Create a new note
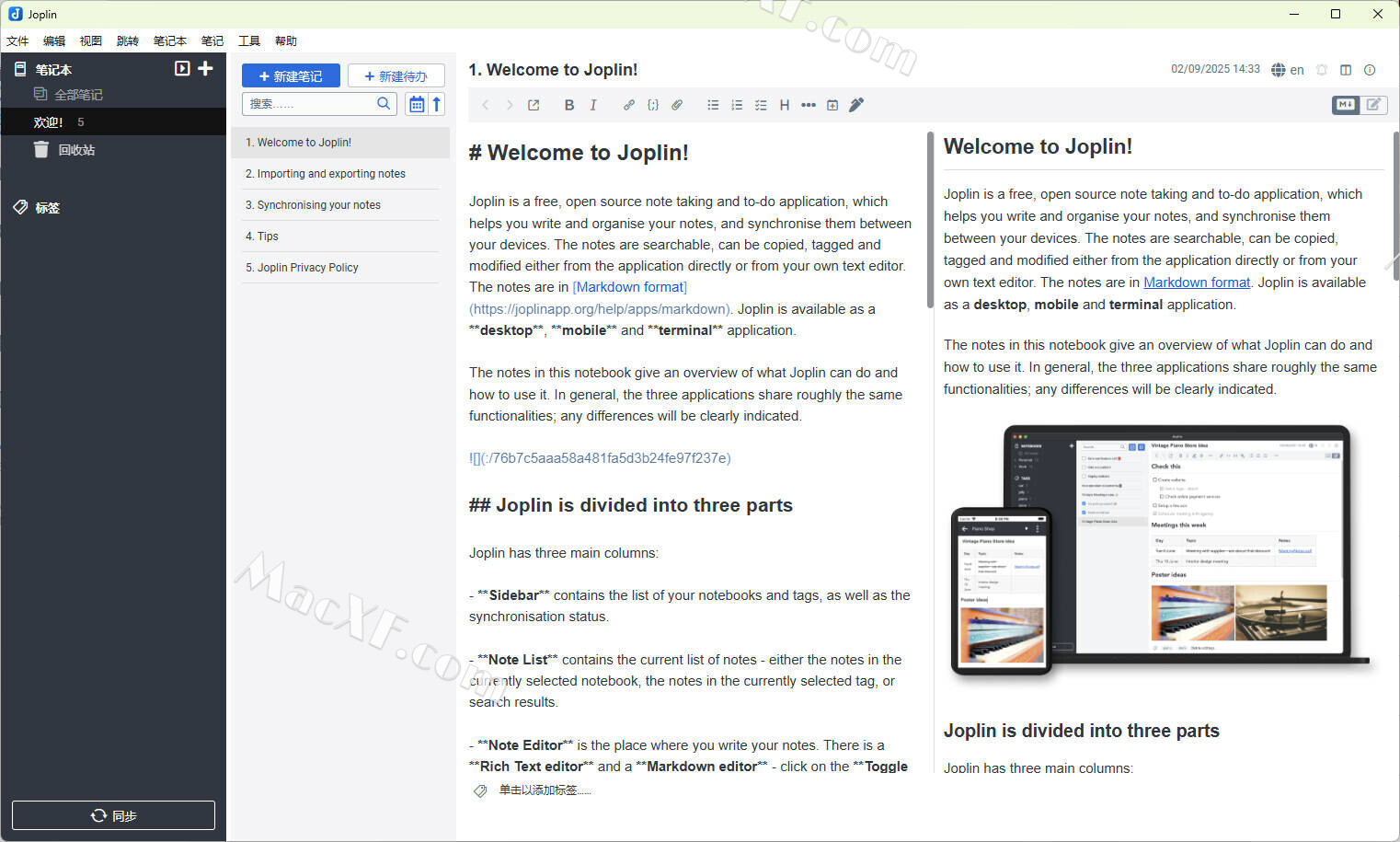Viewport: 1400px width, 842px height. point(291,75)
